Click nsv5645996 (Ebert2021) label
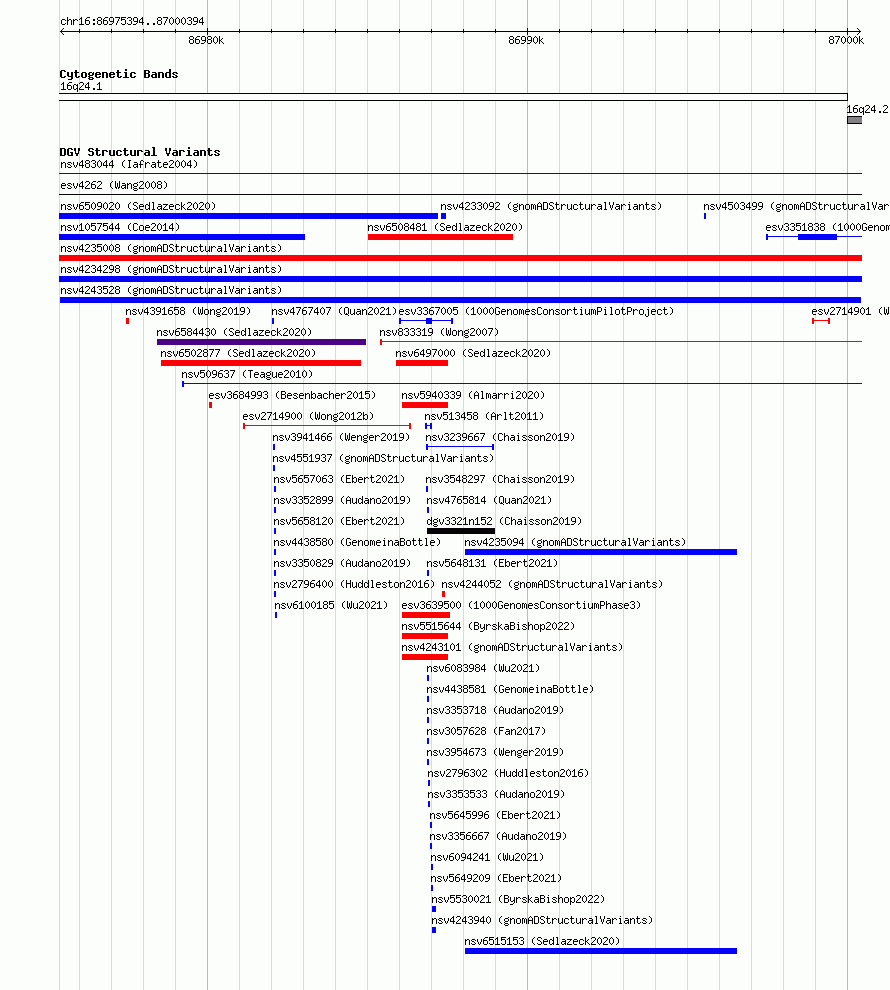Screen dimensions: 890x990 495,814
